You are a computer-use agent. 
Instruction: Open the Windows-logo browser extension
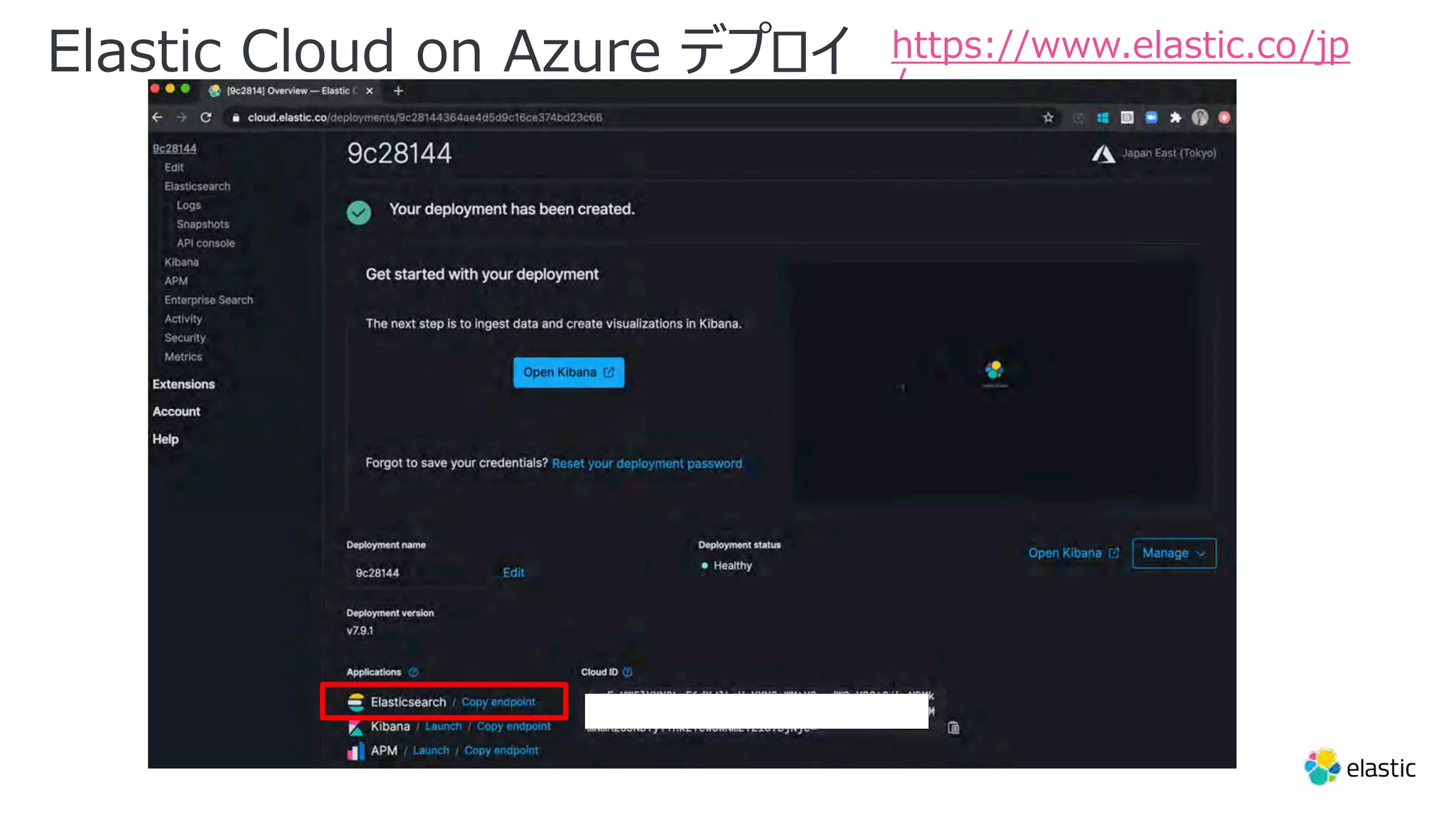pyautogui.click(x=1103, y=118)
